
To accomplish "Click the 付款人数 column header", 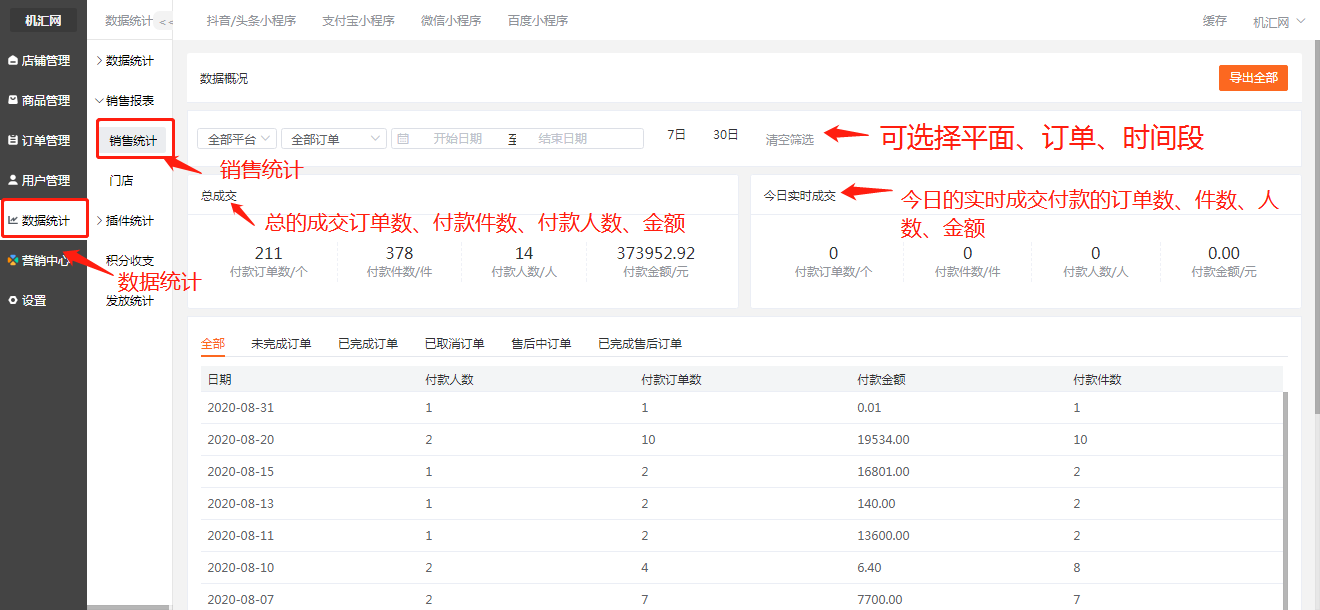I will (449, 379).
